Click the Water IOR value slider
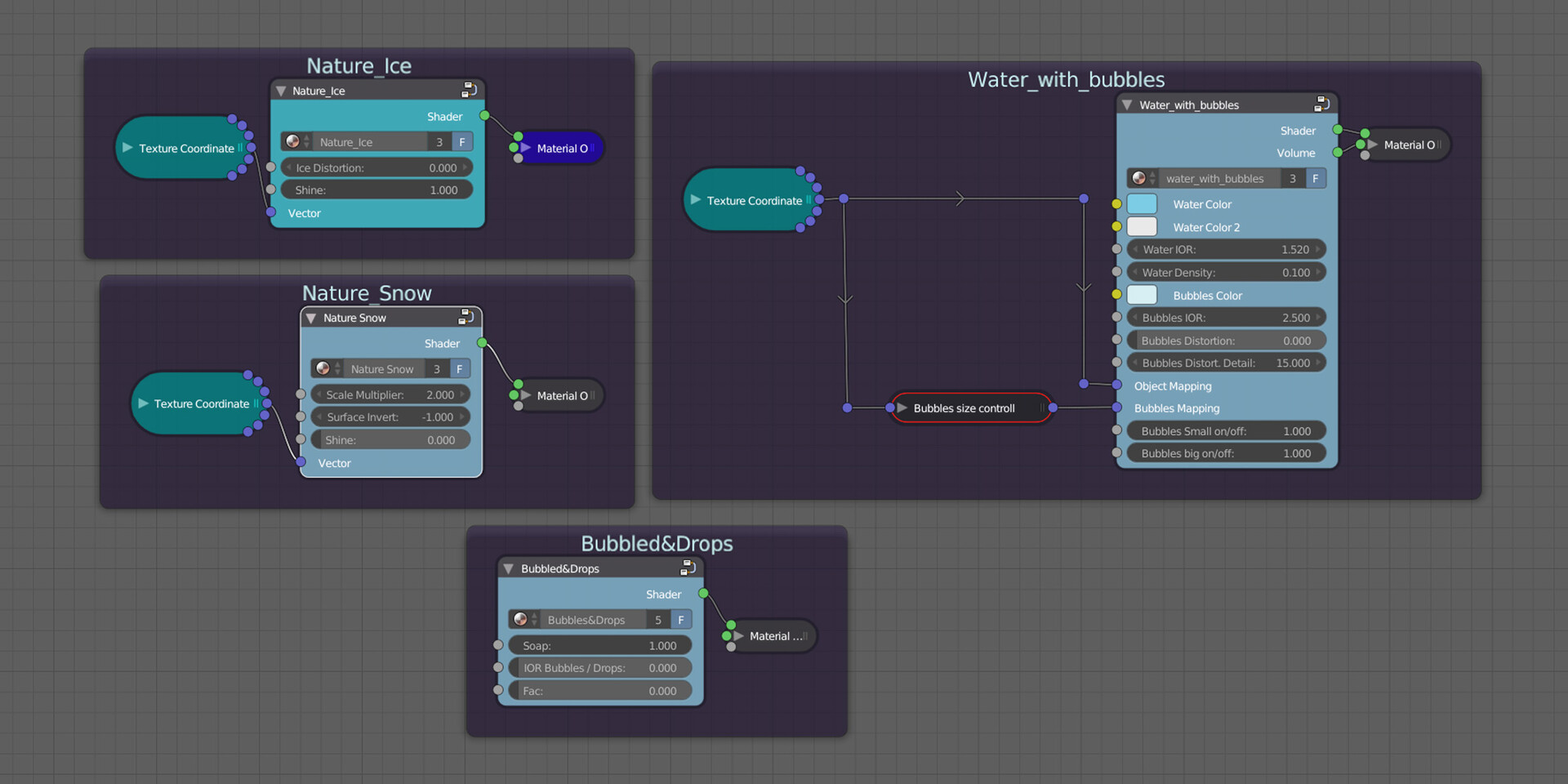This screenshot has width=1568, height=784. click(x=1225, y=249)
